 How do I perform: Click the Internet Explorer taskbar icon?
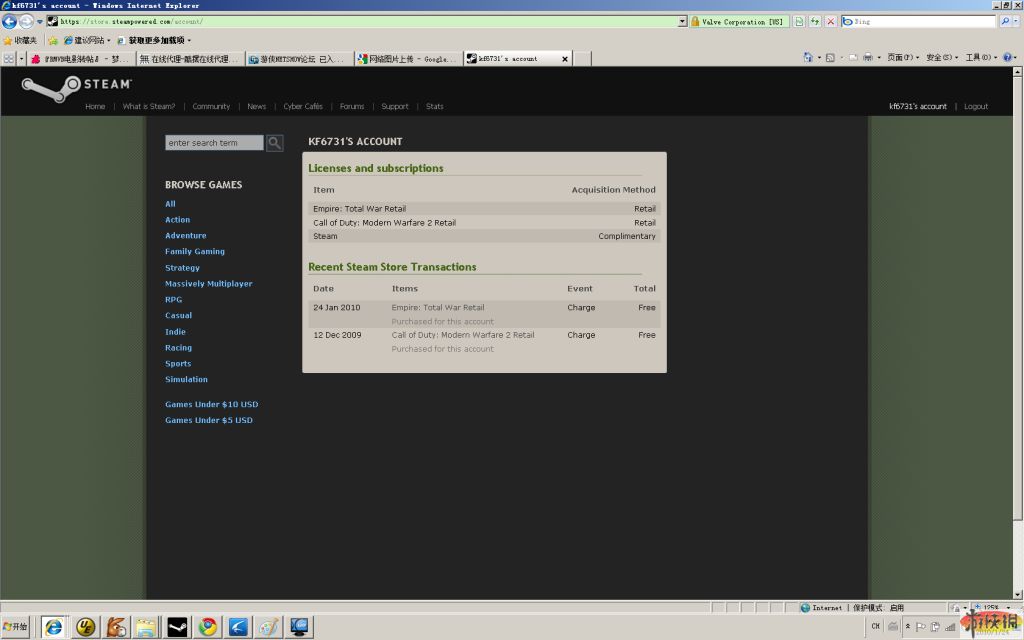click(54, 627)
